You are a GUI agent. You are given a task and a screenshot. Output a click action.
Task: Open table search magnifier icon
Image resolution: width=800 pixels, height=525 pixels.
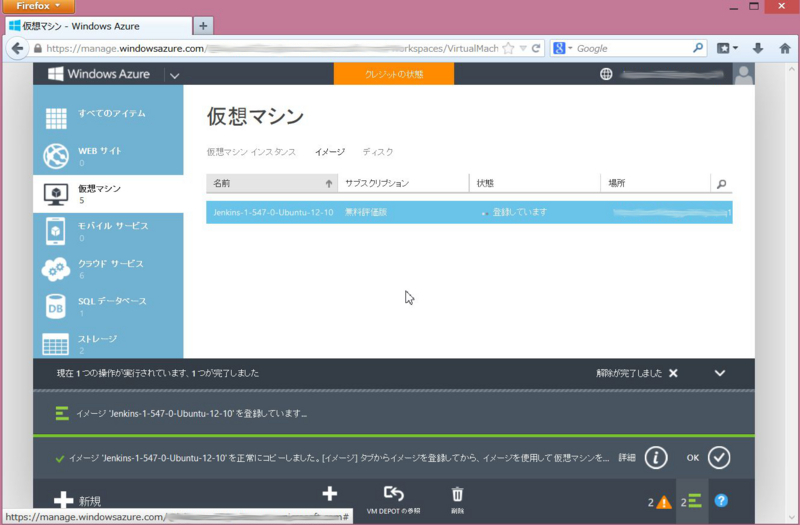coord(721,184)
